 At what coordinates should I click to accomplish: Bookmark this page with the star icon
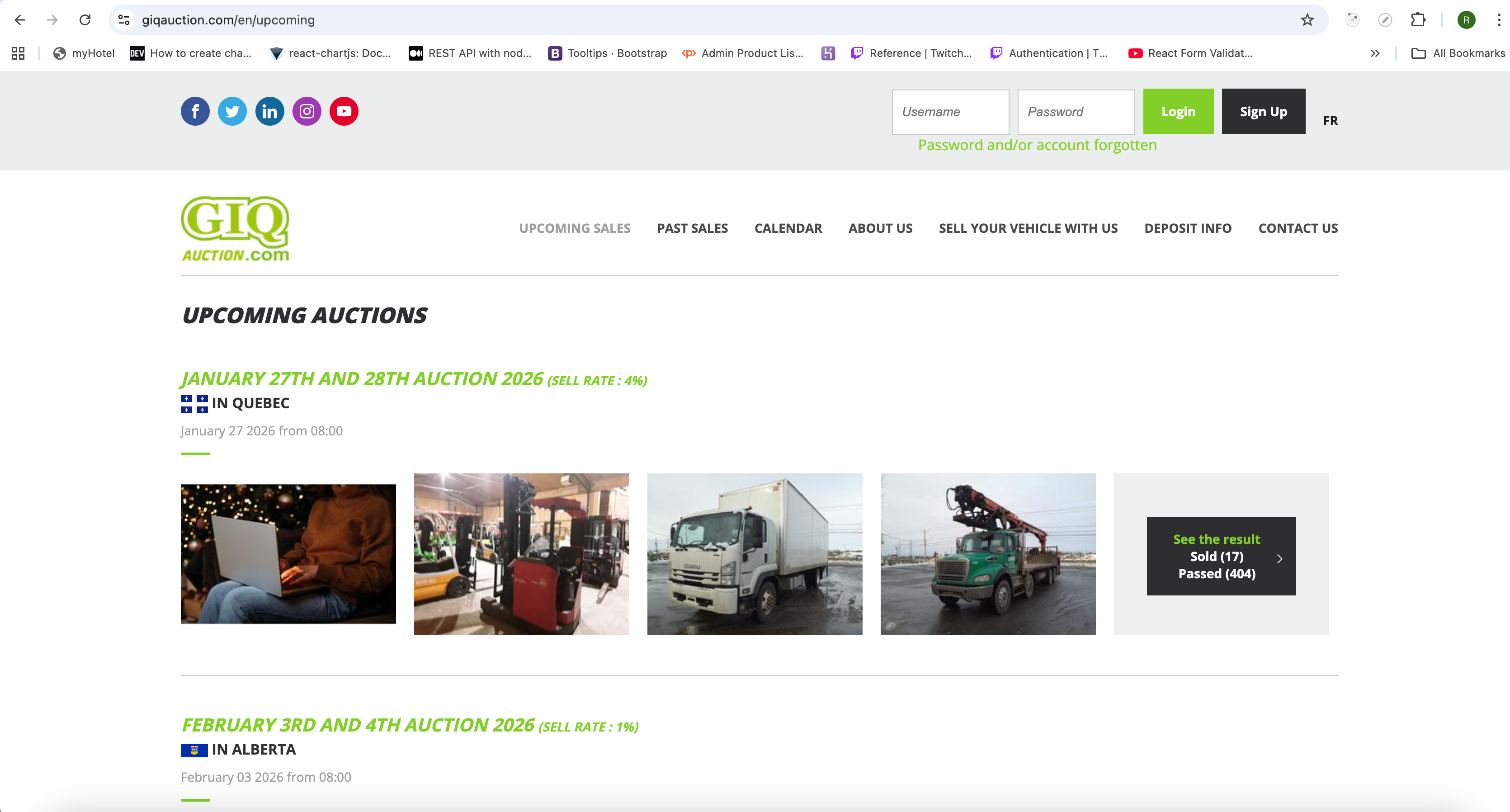[x=1307, y=19]
